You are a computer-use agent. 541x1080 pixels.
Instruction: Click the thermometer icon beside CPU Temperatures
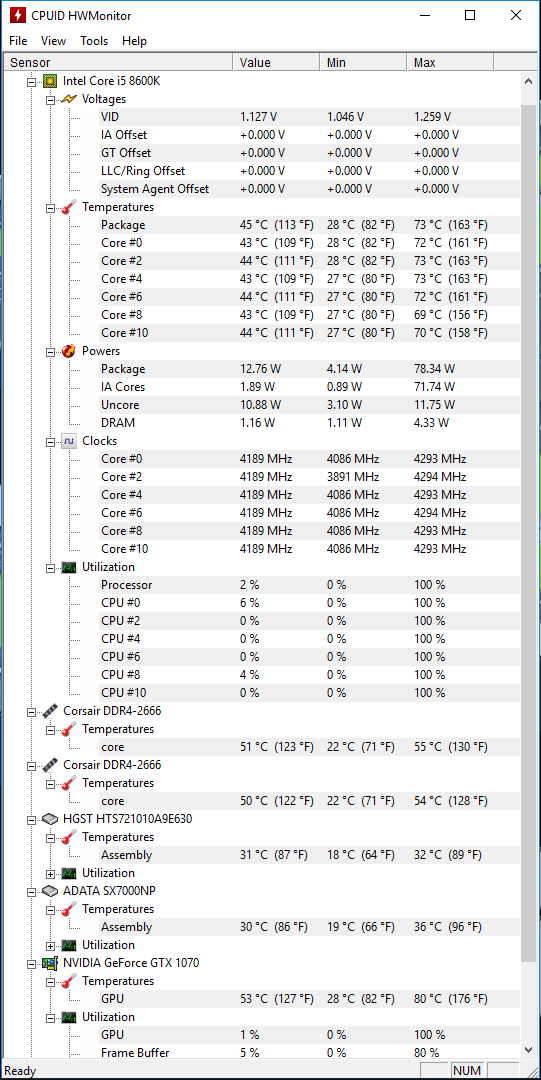(x=69, y=207)
